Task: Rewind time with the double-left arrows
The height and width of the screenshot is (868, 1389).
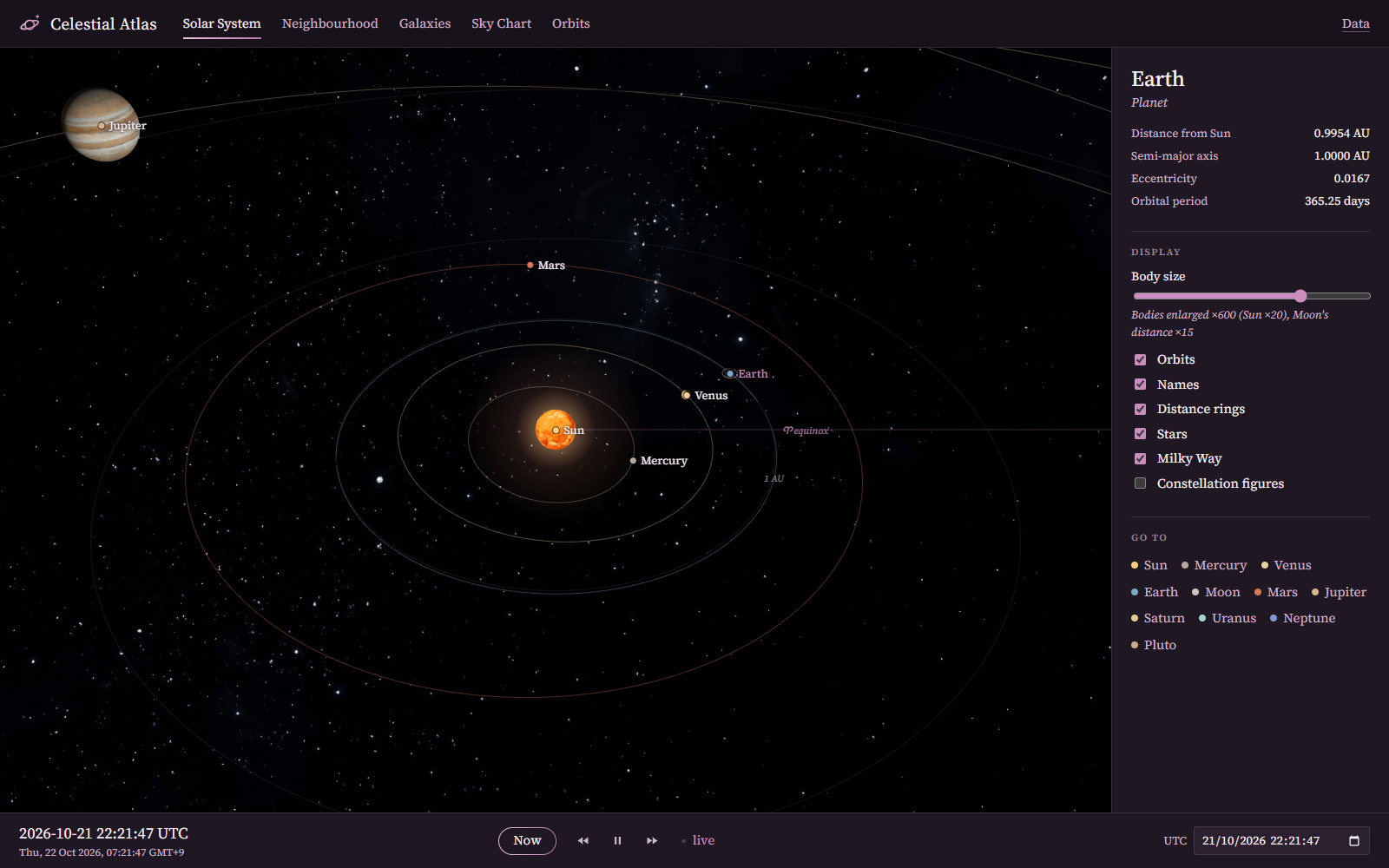Action: point(583,840)
